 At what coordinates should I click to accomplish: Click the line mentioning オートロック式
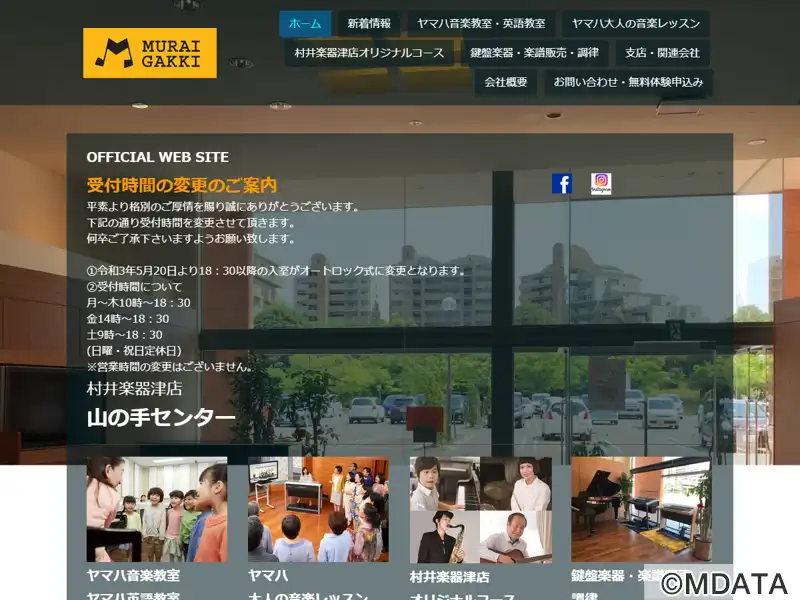click(276, 270)
